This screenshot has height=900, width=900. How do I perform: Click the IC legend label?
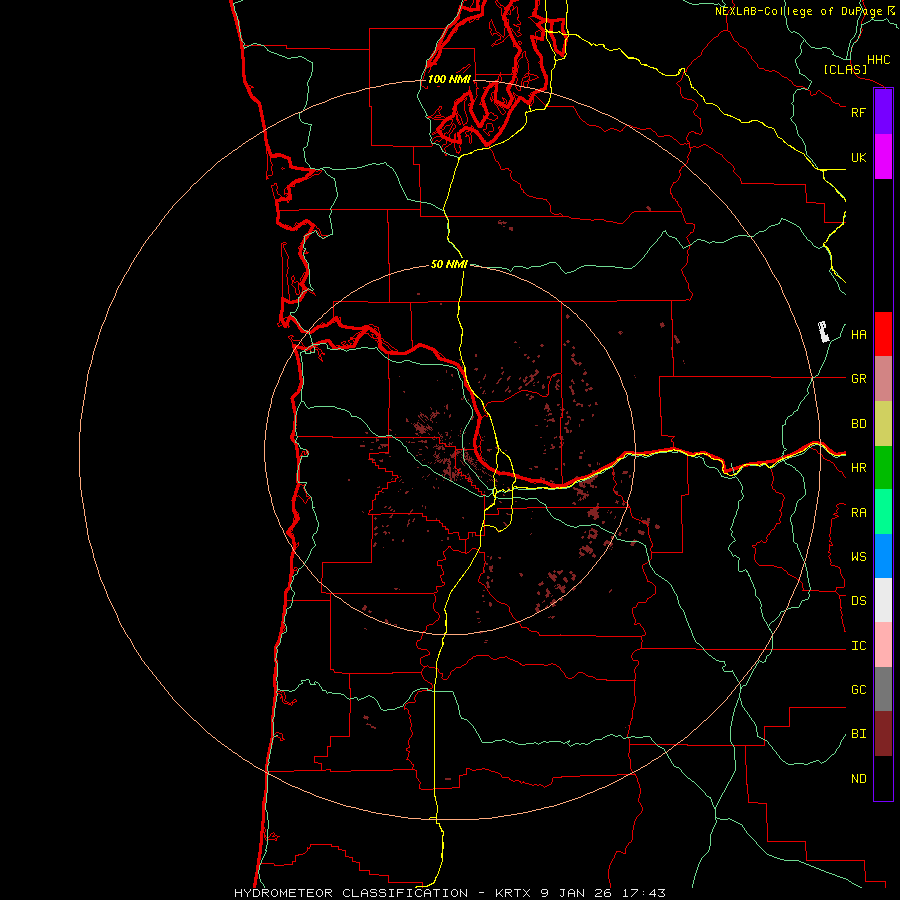pyautogui.click(x=859, y=646)
